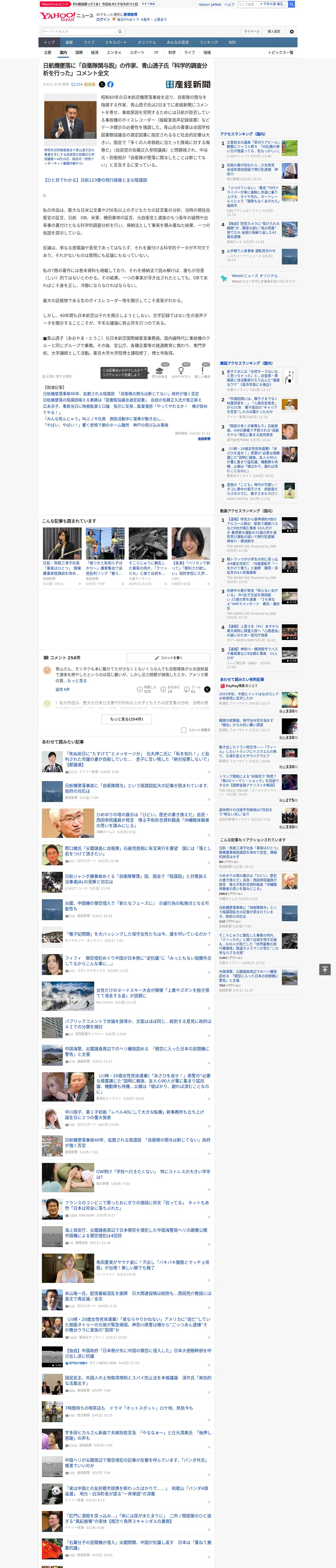Viewport: 336px width, 1568px height.
Task: Click the scroll-to-top arrow button
Action: [x=325, y=970]
